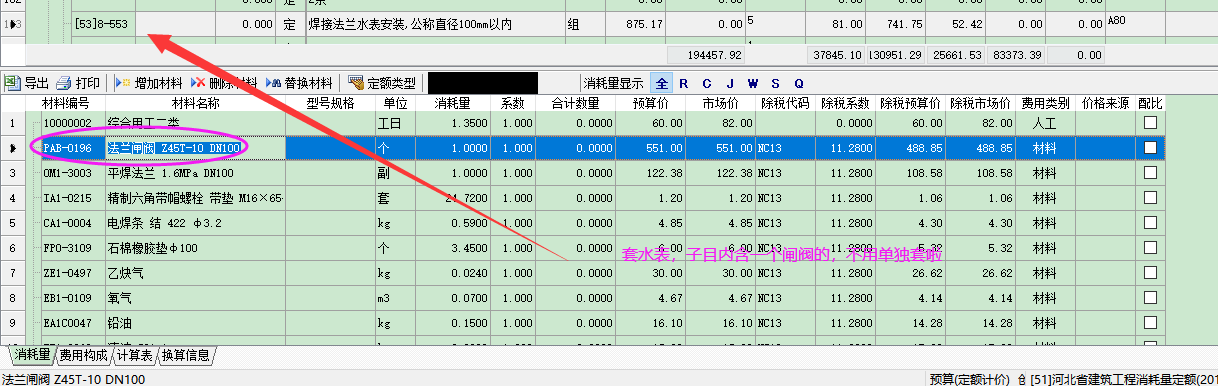Select the Q consumption display filter
Image resolution: width=1218 pixels, height=386 pixels.
[799, 83]
